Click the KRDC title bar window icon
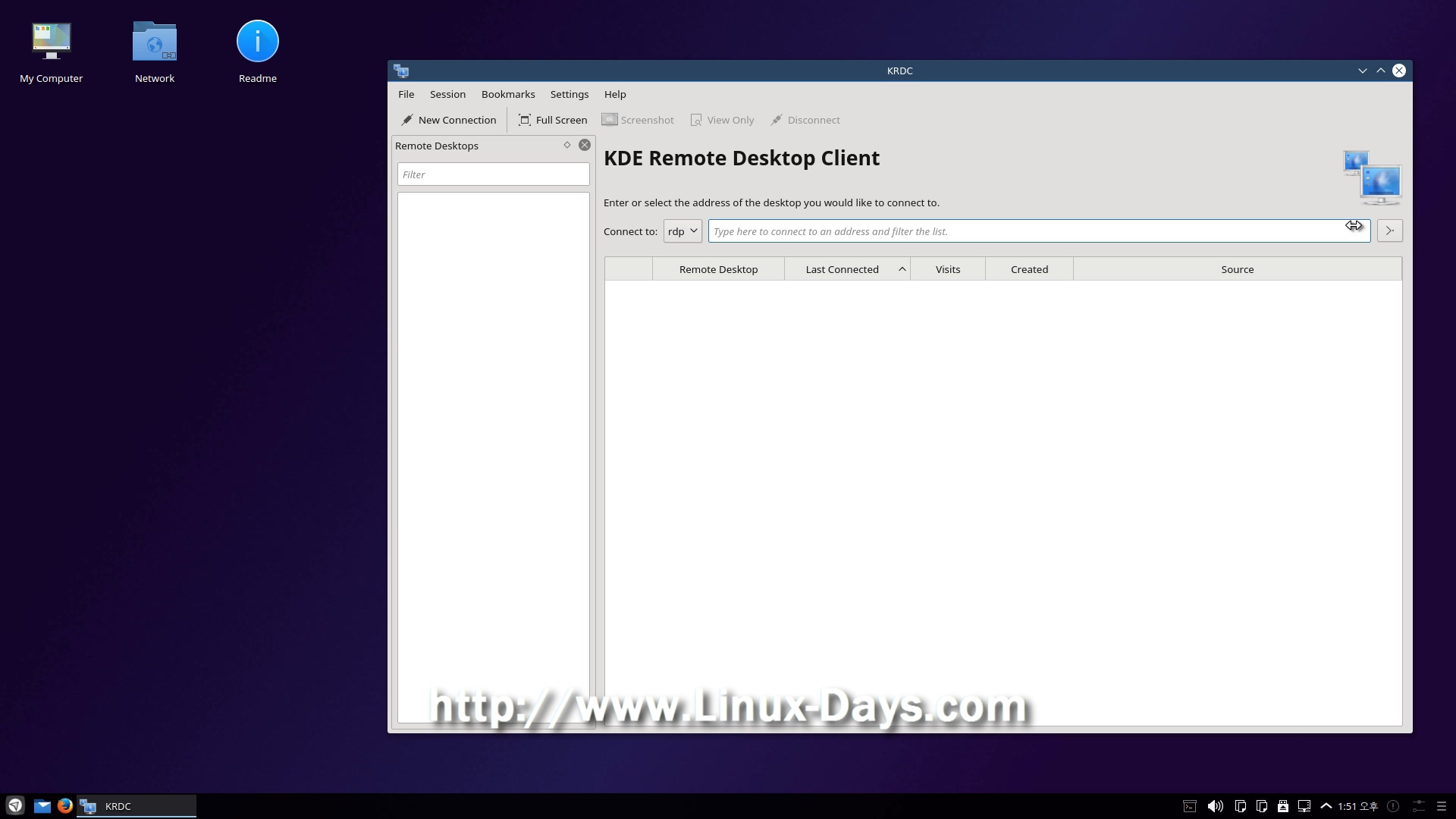The height and width of the screenshot is (819, 1456). point(401,71)
